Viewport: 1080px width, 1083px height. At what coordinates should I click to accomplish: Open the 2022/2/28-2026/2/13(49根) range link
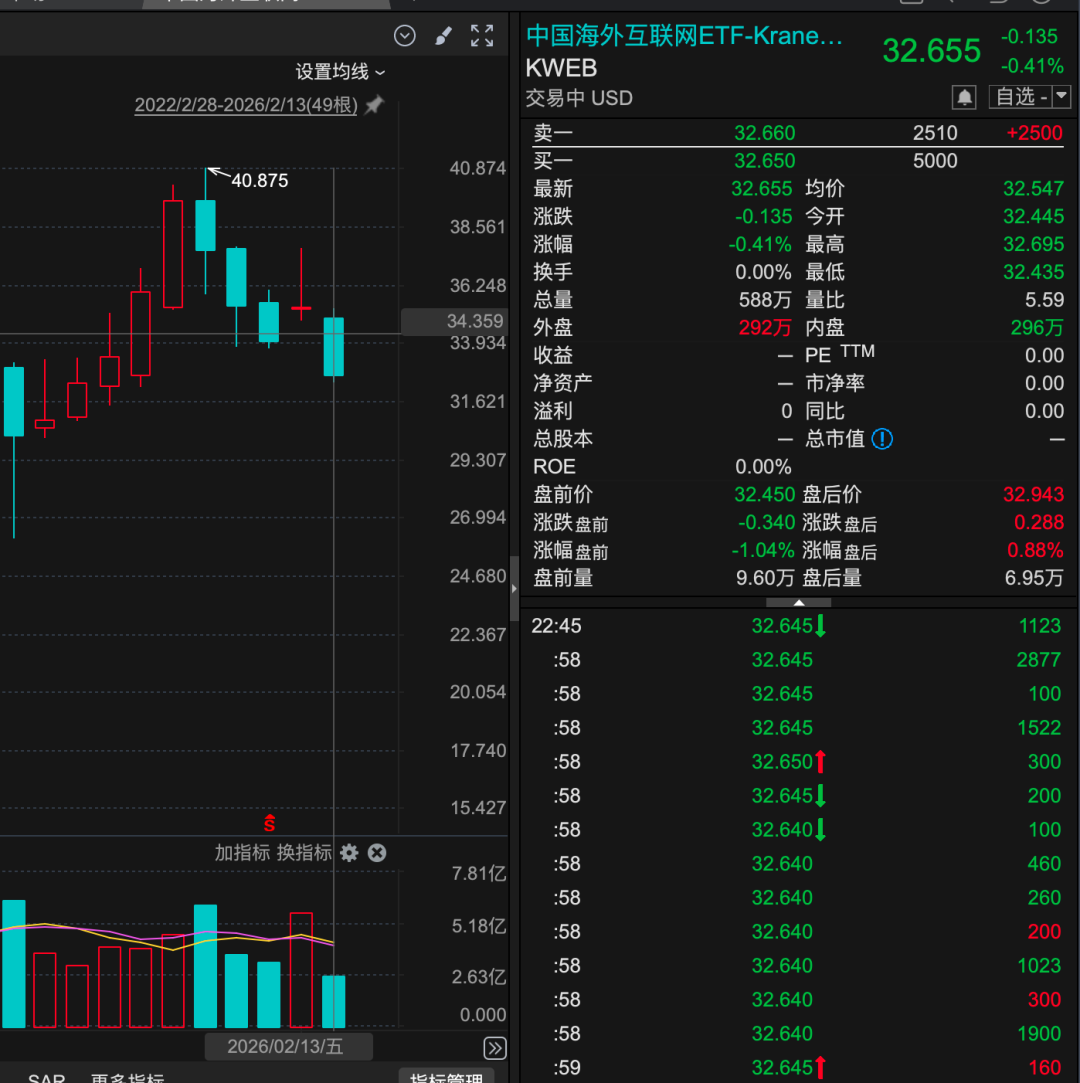246,105
